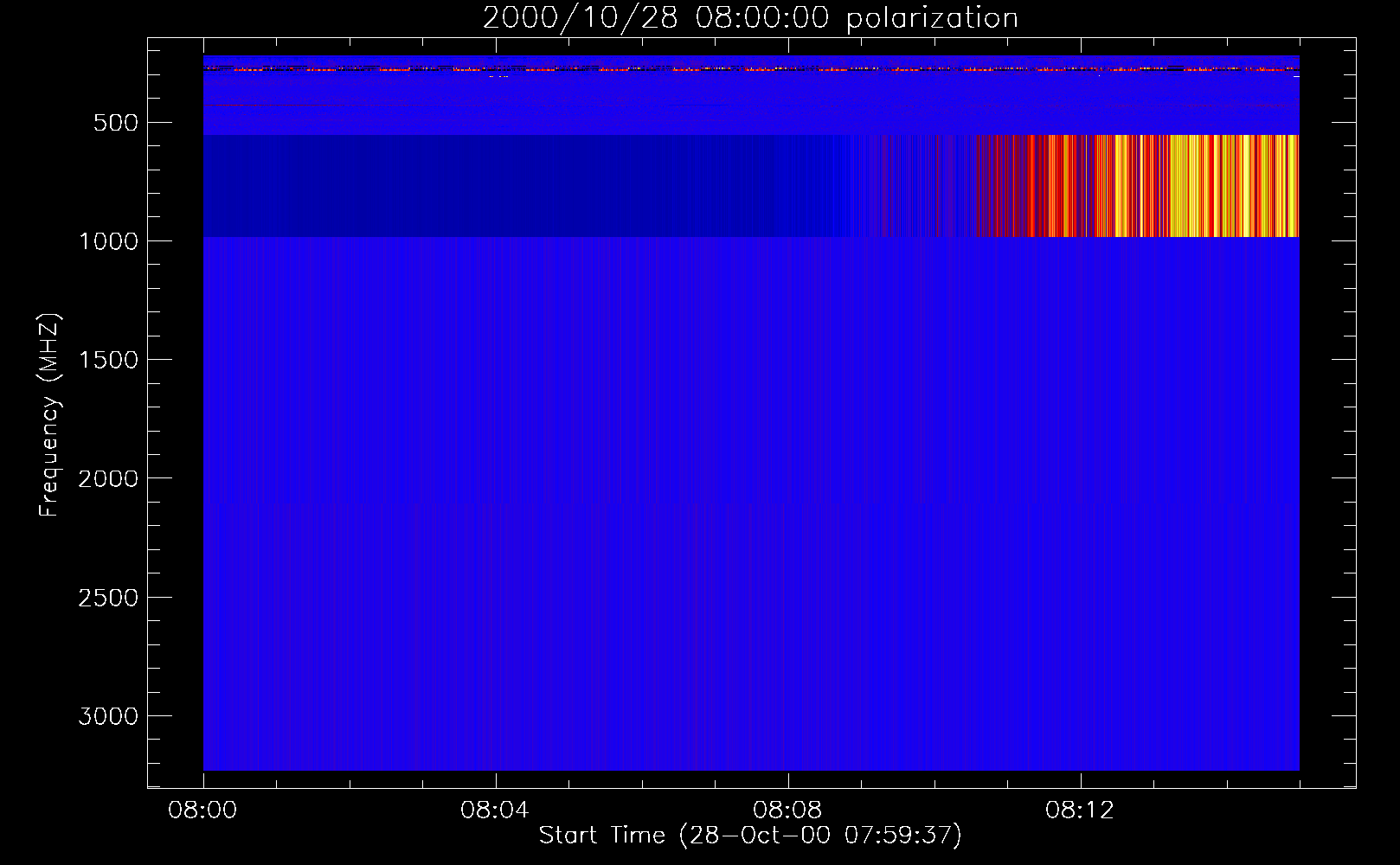Click the "Start Time (28-Oct-00 07:59:37)" label
The image size is (1400, 865).
(x=750, y=836)
